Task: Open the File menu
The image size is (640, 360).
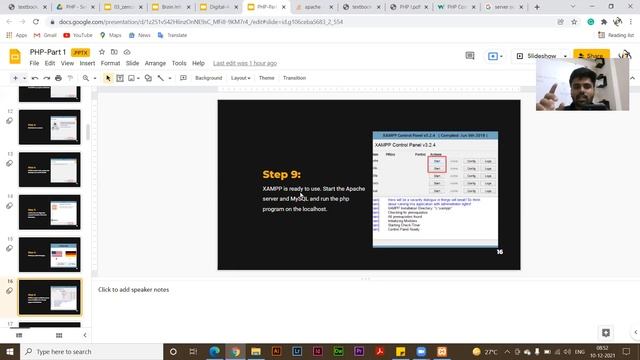Action: (x=34, y=63)
